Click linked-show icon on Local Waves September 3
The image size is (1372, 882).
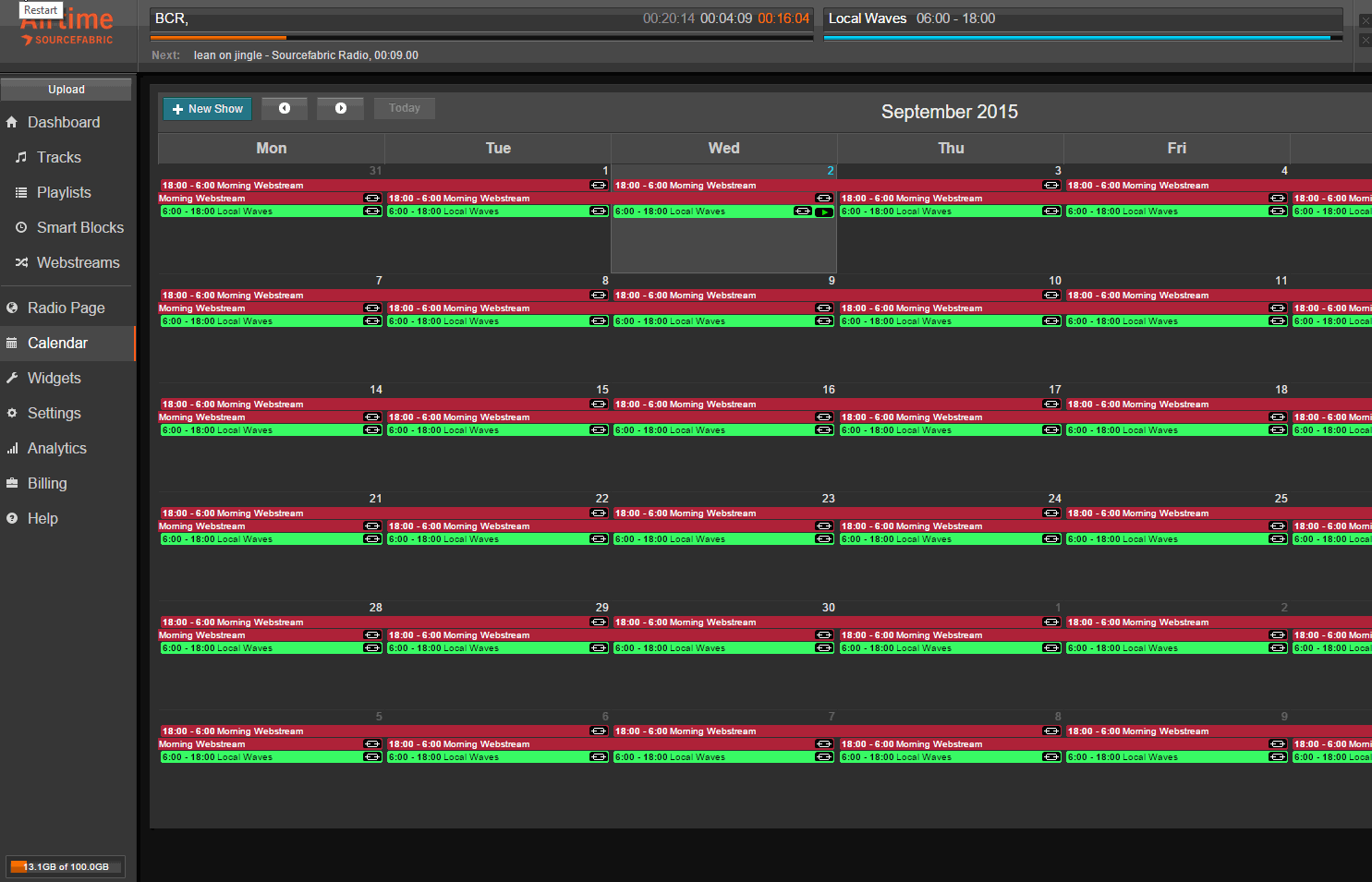pos(1051,211)
